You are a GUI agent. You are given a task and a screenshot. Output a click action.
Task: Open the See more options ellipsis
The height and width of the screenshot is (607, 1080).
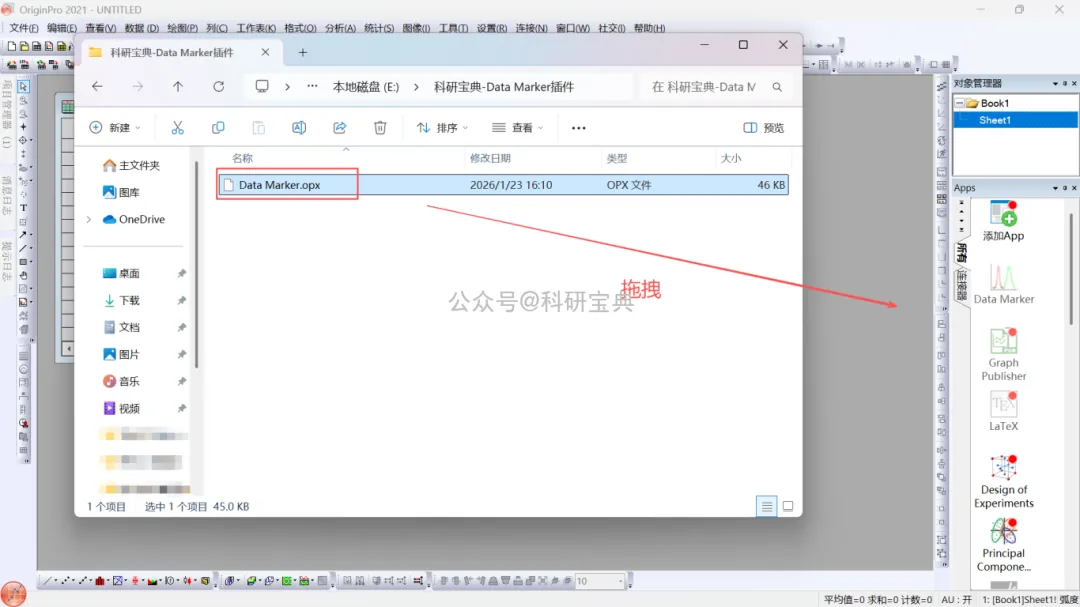click(579, 127)
